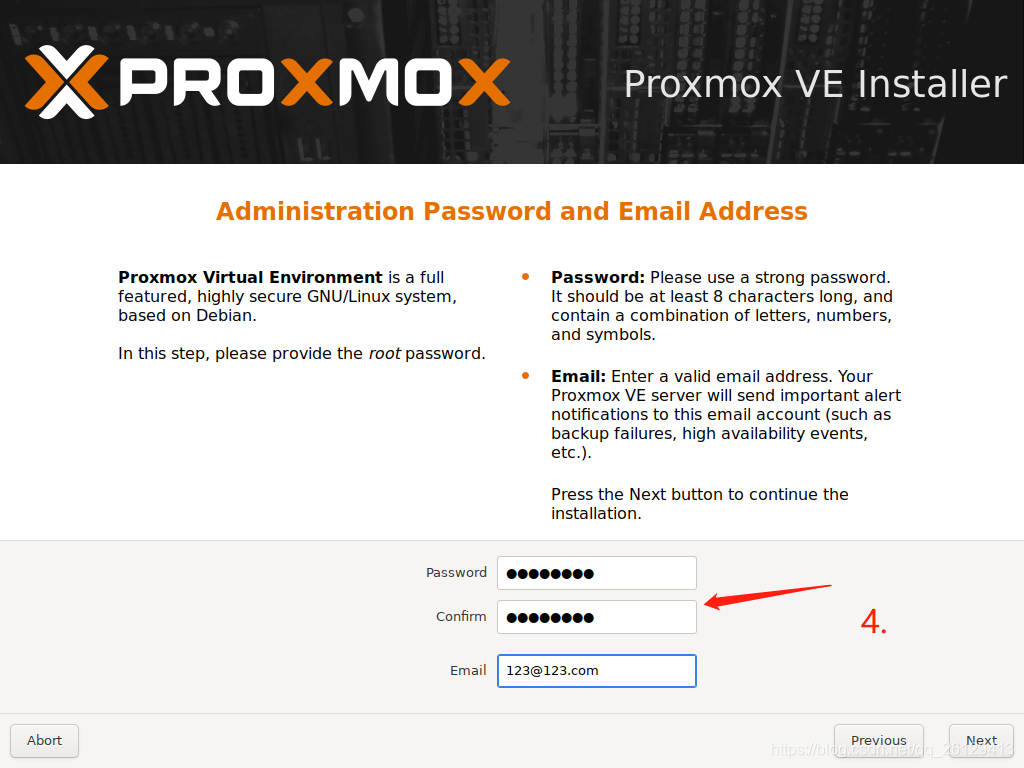The image size is (1024, 768).
Task: Click the PROXMOX wordmark in banner
Action: point(315,82)
